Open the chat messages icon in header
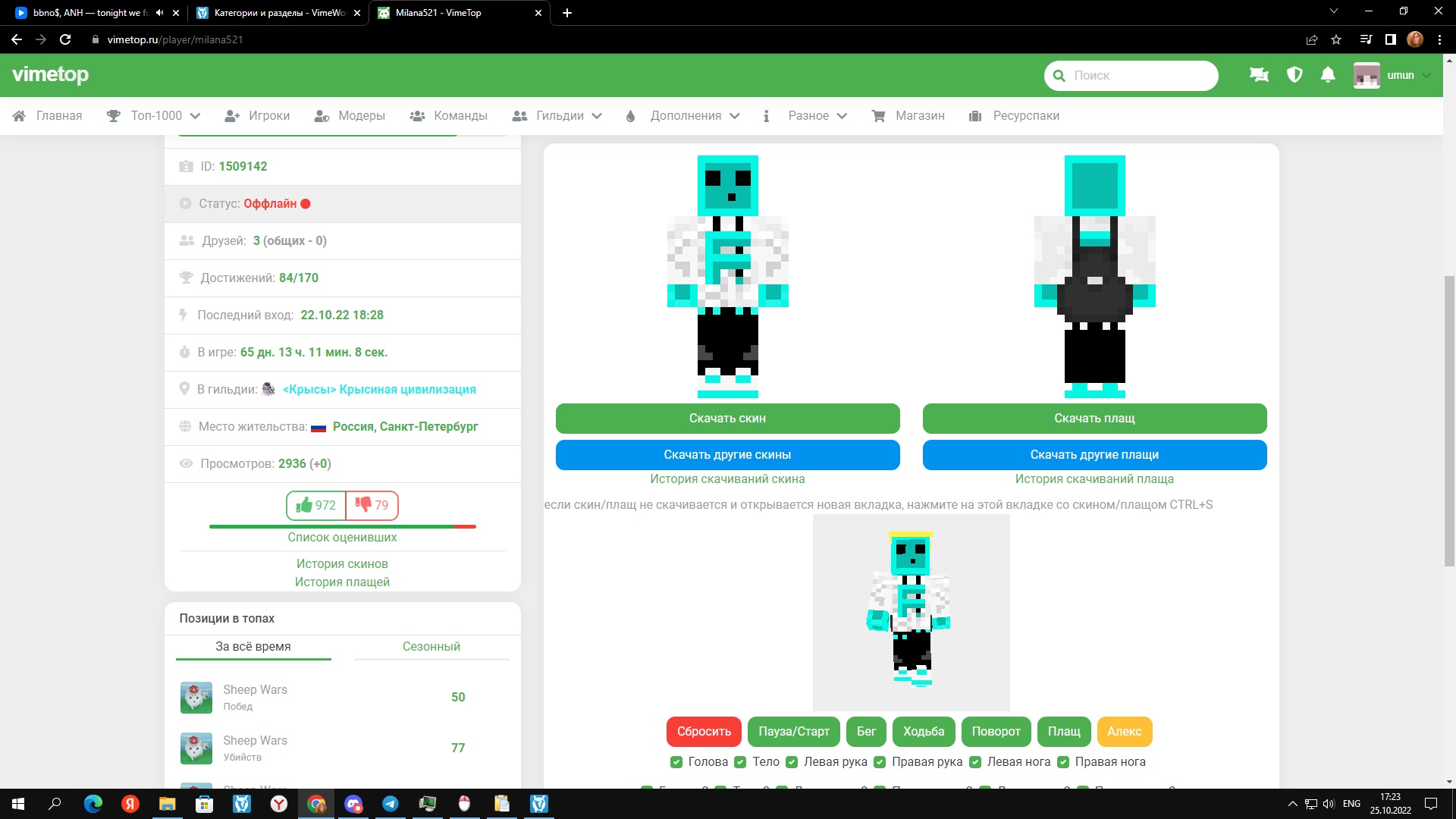The image size is (1456, 819). [x=1259, y=75]
